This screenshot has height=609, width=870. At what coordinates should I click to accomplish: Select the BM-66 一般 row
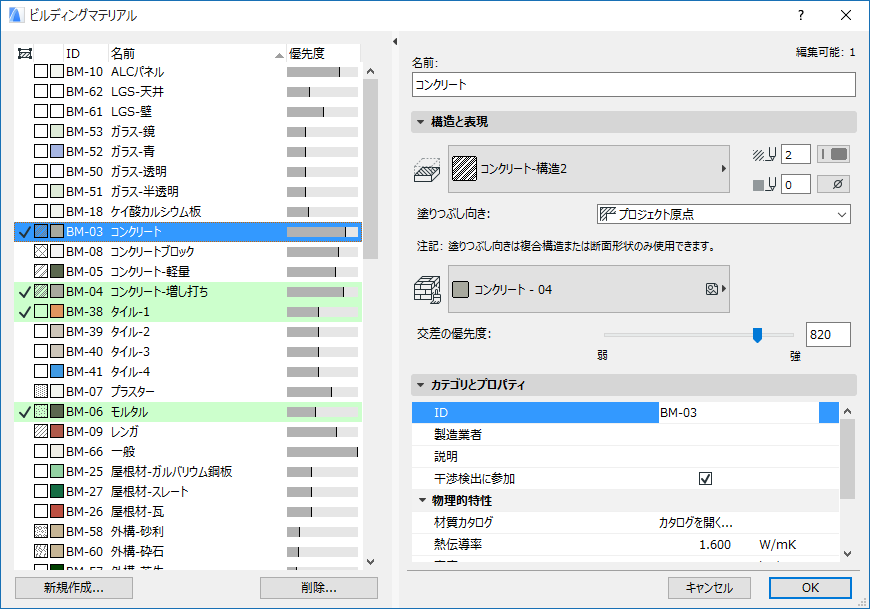[x=188, y=451]
